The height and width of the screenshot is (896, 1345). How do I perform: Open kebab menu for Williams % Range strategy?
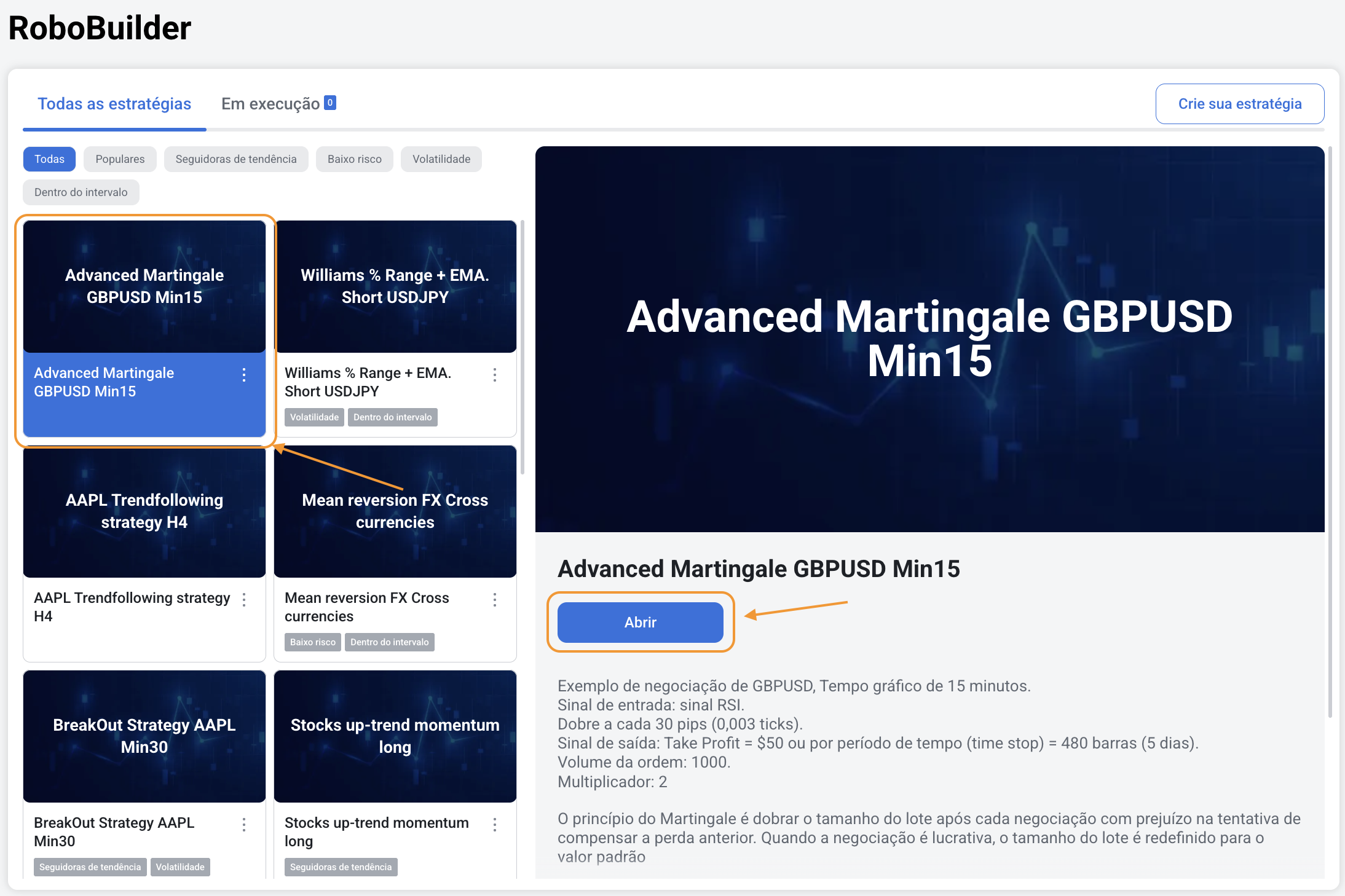pos(495,375)
